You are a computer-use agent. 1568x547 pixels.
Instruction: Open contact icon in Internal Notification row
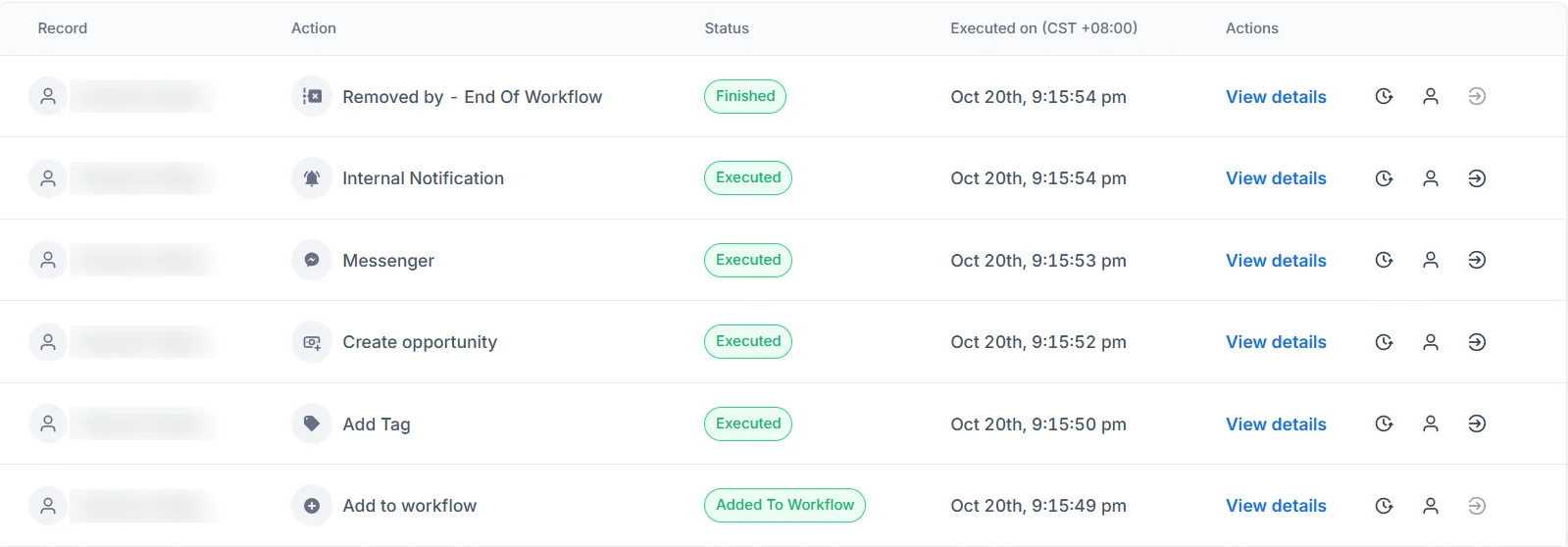click(x=1431, y=178)
